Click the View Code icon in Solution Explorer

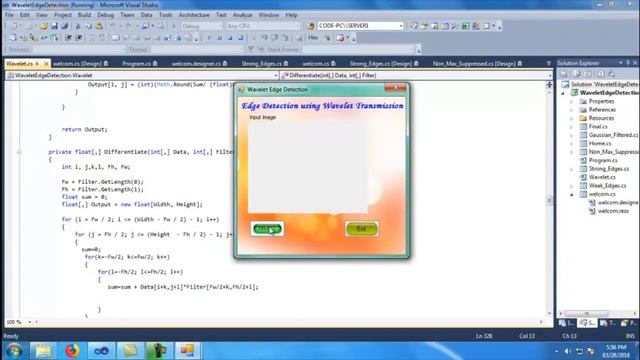601,74
